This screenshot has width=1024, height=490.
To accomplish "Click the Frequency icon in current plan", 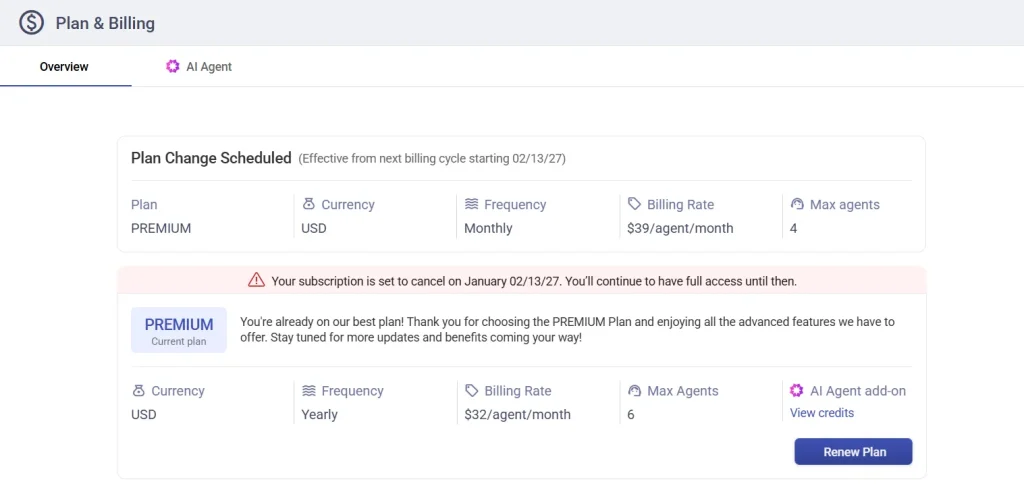I will point(309,391).
